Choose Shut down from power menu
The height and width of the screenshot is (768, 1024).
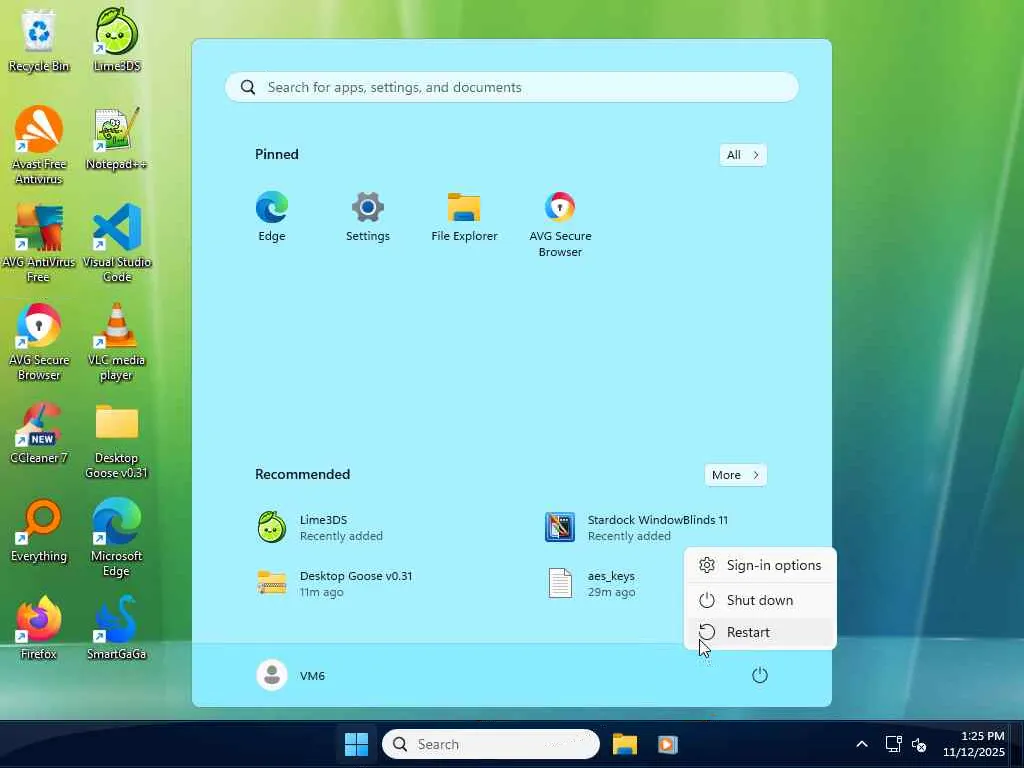(760, 600)
